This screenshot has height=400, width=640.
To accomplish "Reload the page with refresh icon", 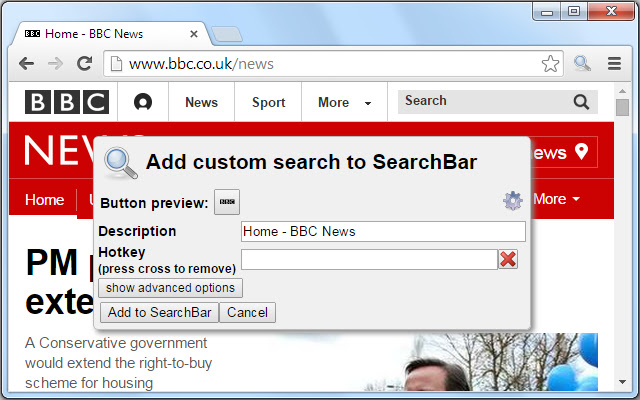I will 84,63.
